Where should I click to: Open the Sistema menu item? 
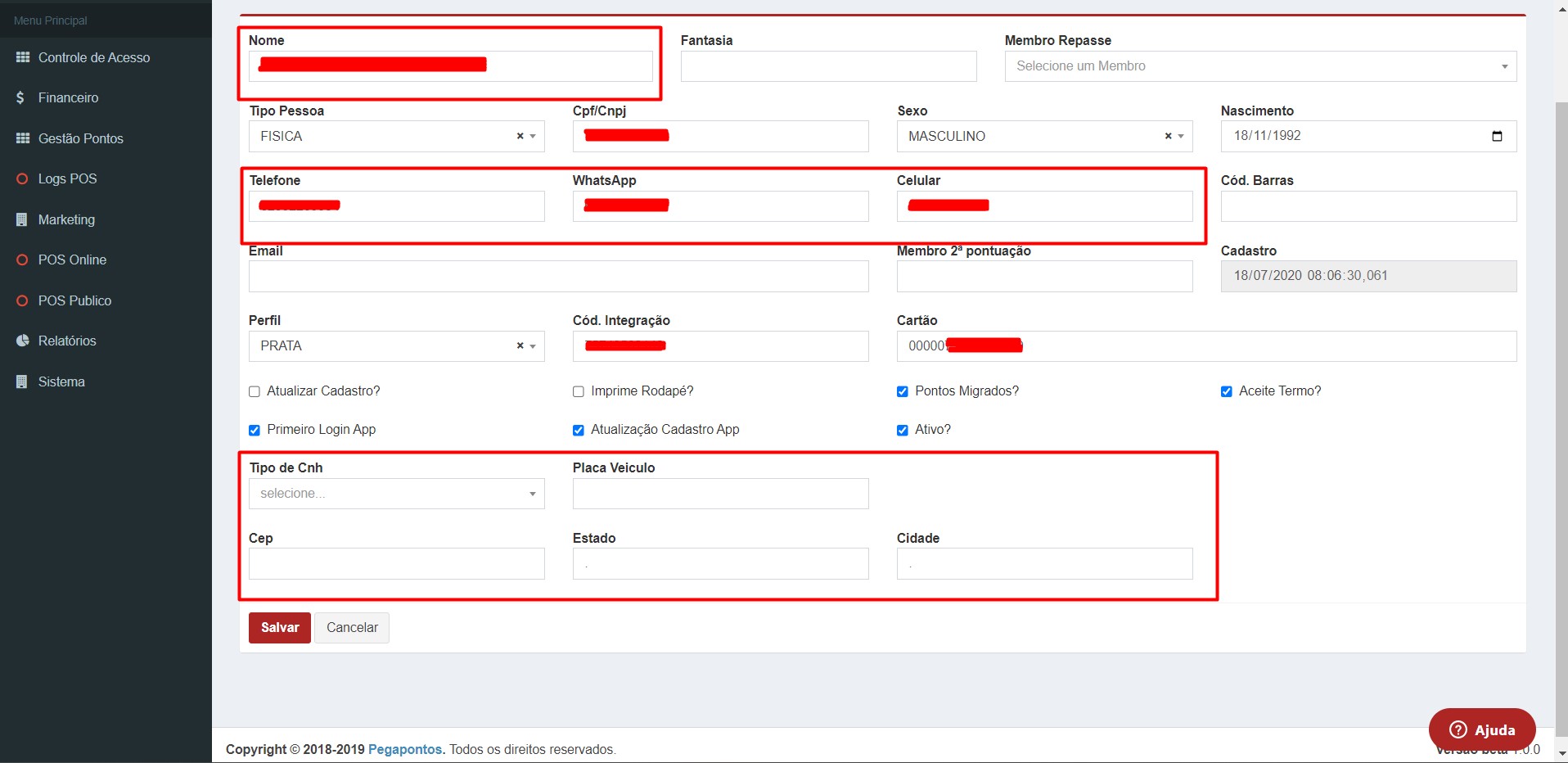pos(61,381)
